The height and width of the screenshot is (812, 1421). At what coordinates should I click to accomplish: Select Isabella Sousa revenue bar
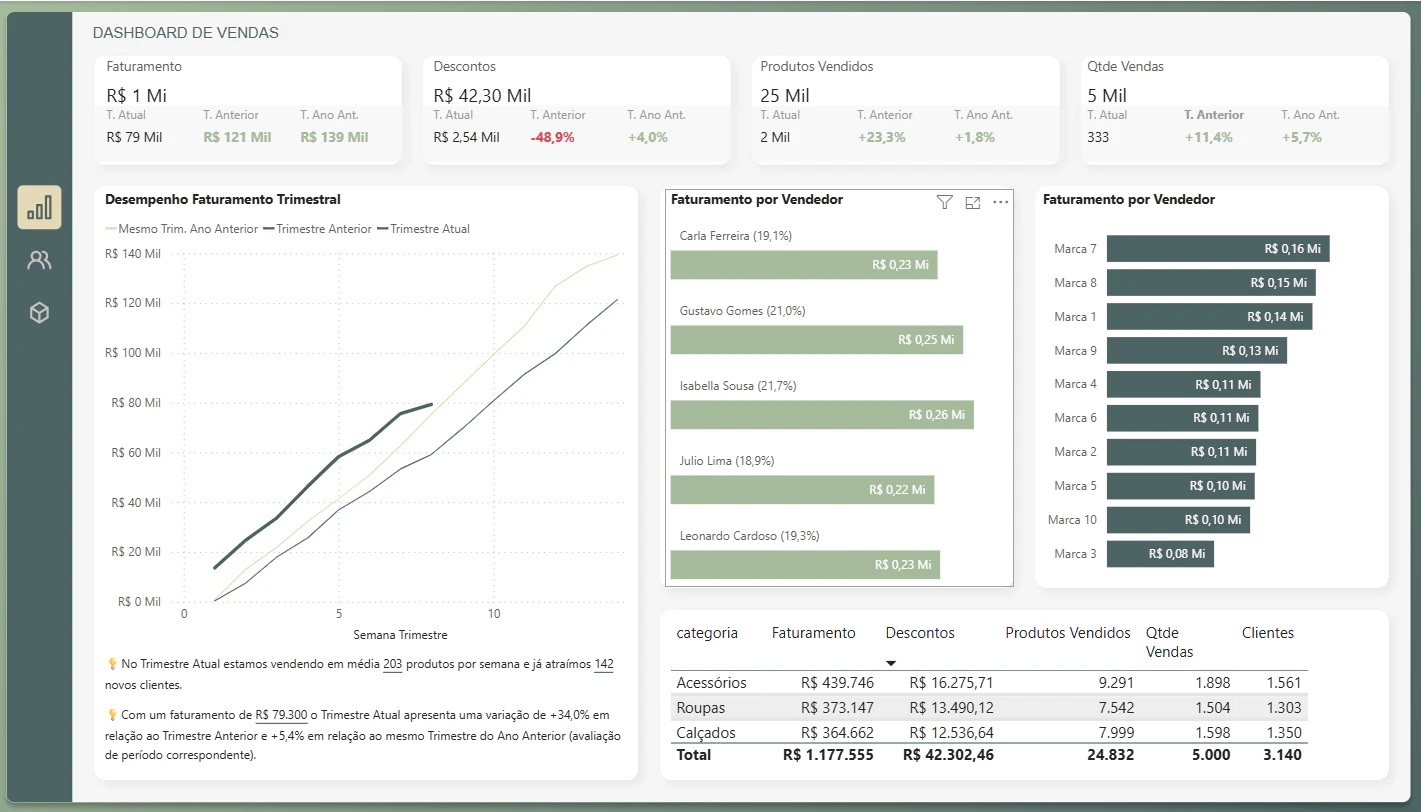pyautogui.click(x=822, y=415)
